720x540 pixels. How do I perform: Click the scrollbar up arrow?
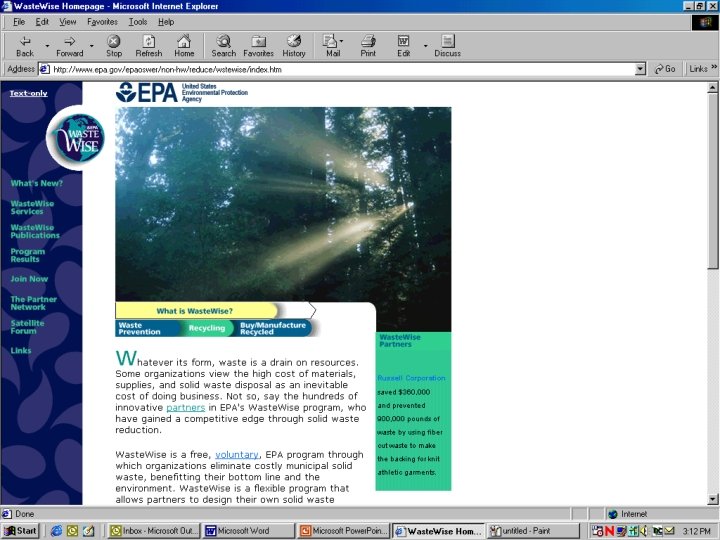tap(713, 87)
